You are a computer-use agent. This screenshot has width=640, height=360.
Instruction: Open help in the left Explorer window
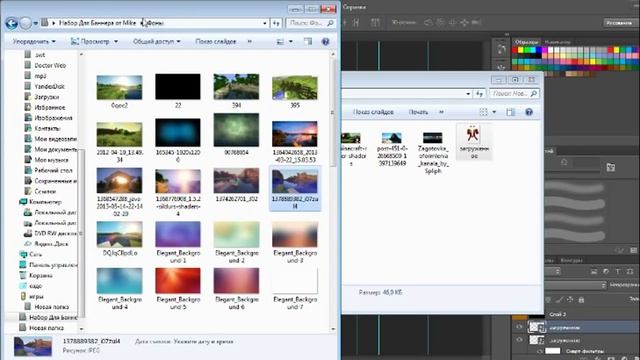point(325,42)
